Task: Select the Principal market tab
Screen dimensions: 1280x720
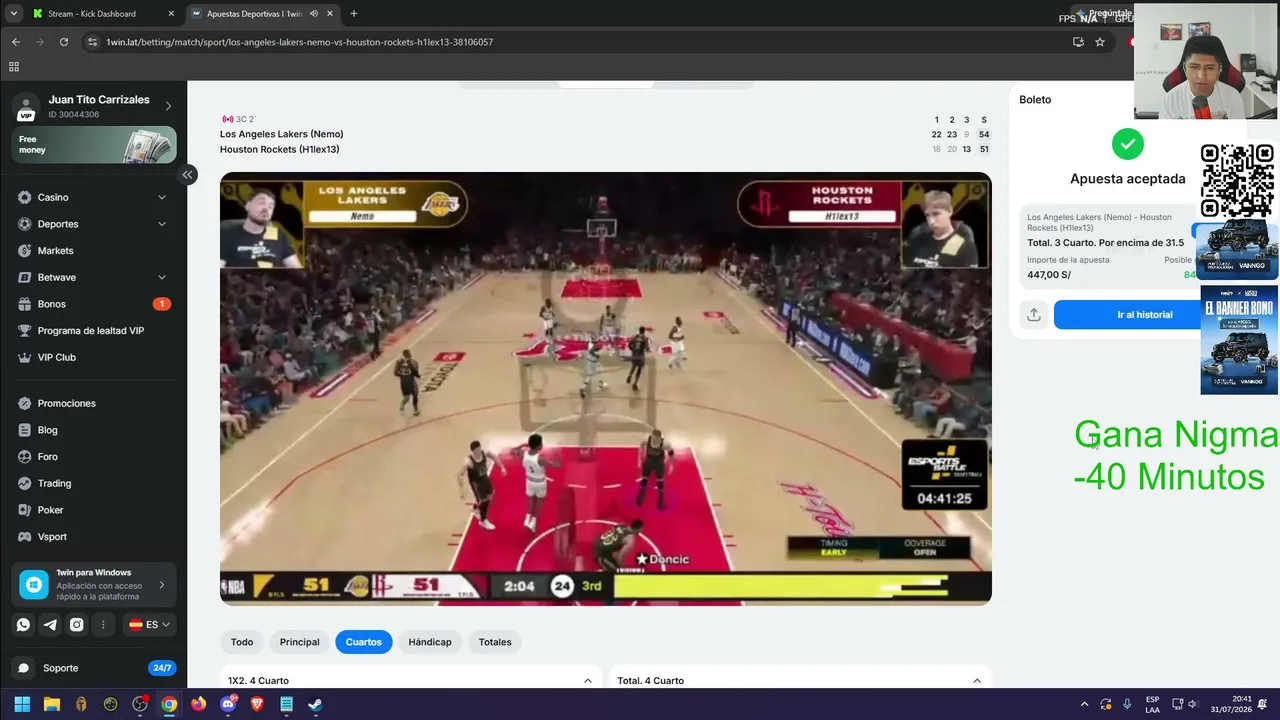Action: pyautogui.click(x=300, y=642)
